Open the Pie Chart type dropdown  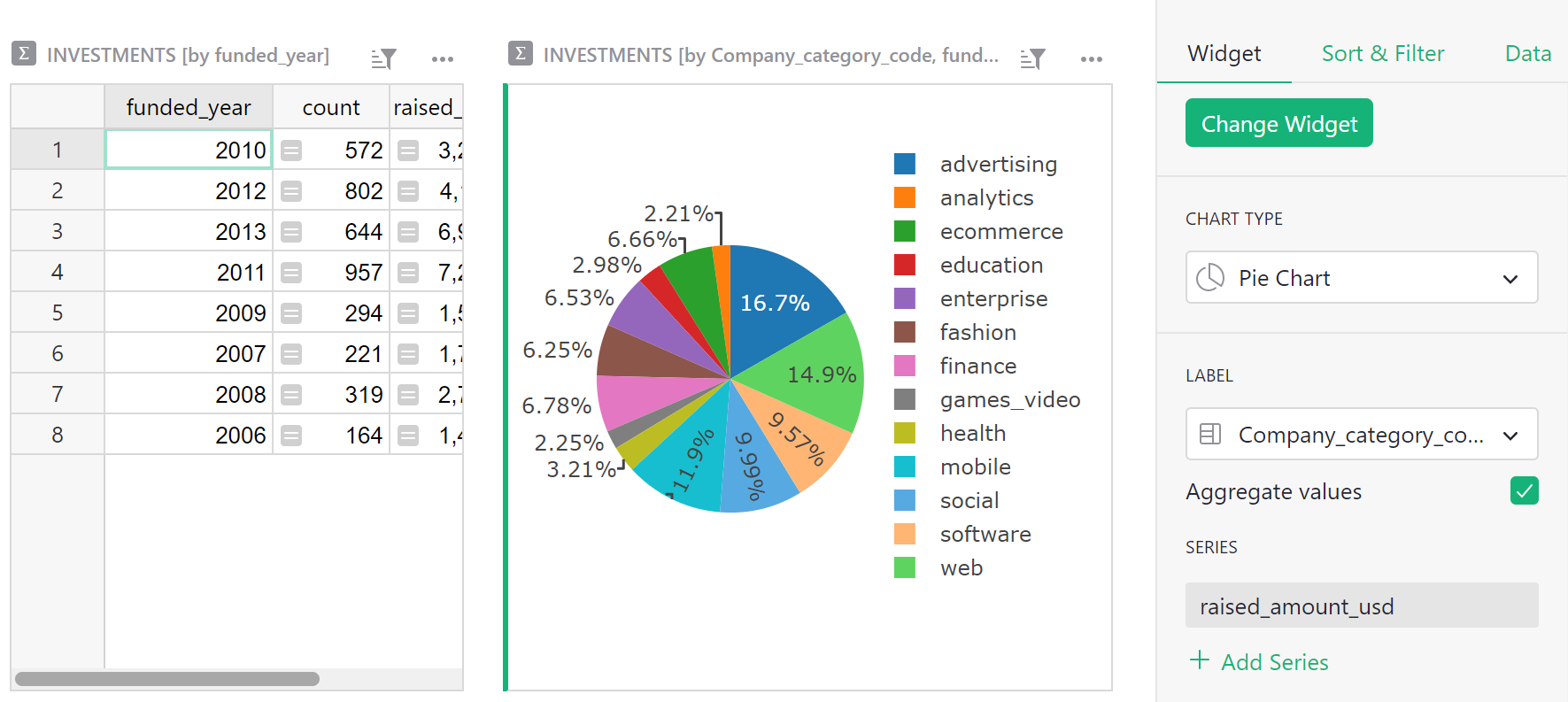click(x=1361, y=278)
